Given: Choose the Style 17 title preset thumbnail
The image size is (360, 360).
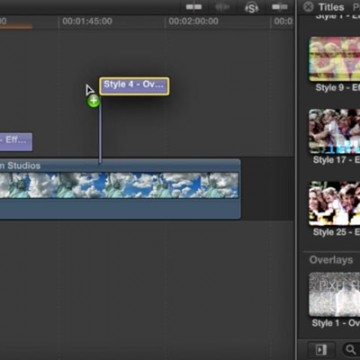Looking at the screenshot, I should click(335, 131).
